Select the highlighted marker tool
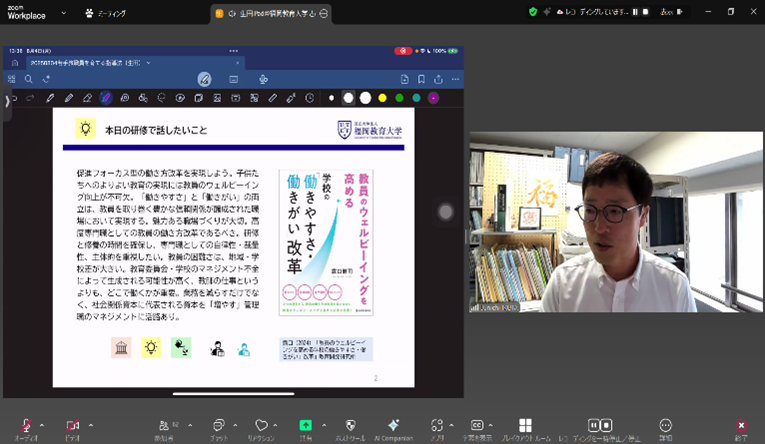Image resolution: width=765 pixels, height=444 pixels. click(106, 98)
